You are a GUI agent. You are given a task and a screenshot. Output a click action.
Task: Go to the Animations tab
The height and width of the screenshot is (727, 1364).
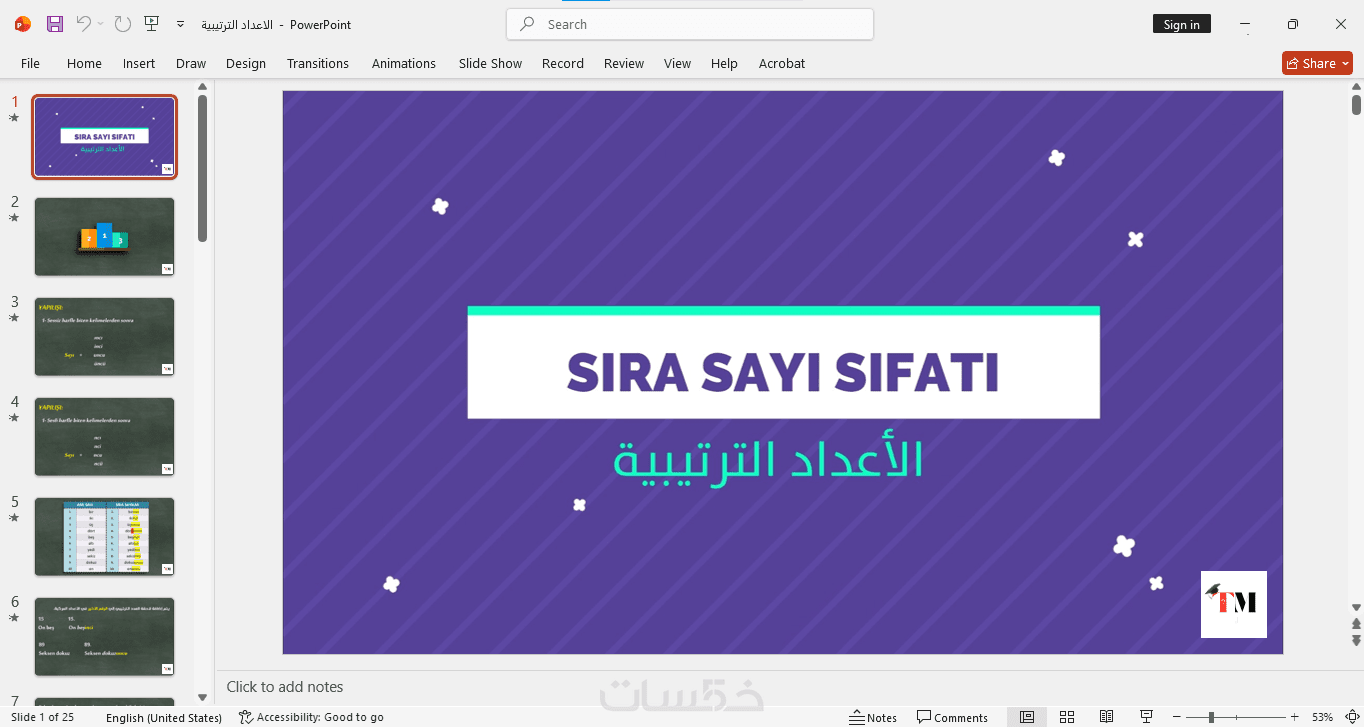(404, 63)
